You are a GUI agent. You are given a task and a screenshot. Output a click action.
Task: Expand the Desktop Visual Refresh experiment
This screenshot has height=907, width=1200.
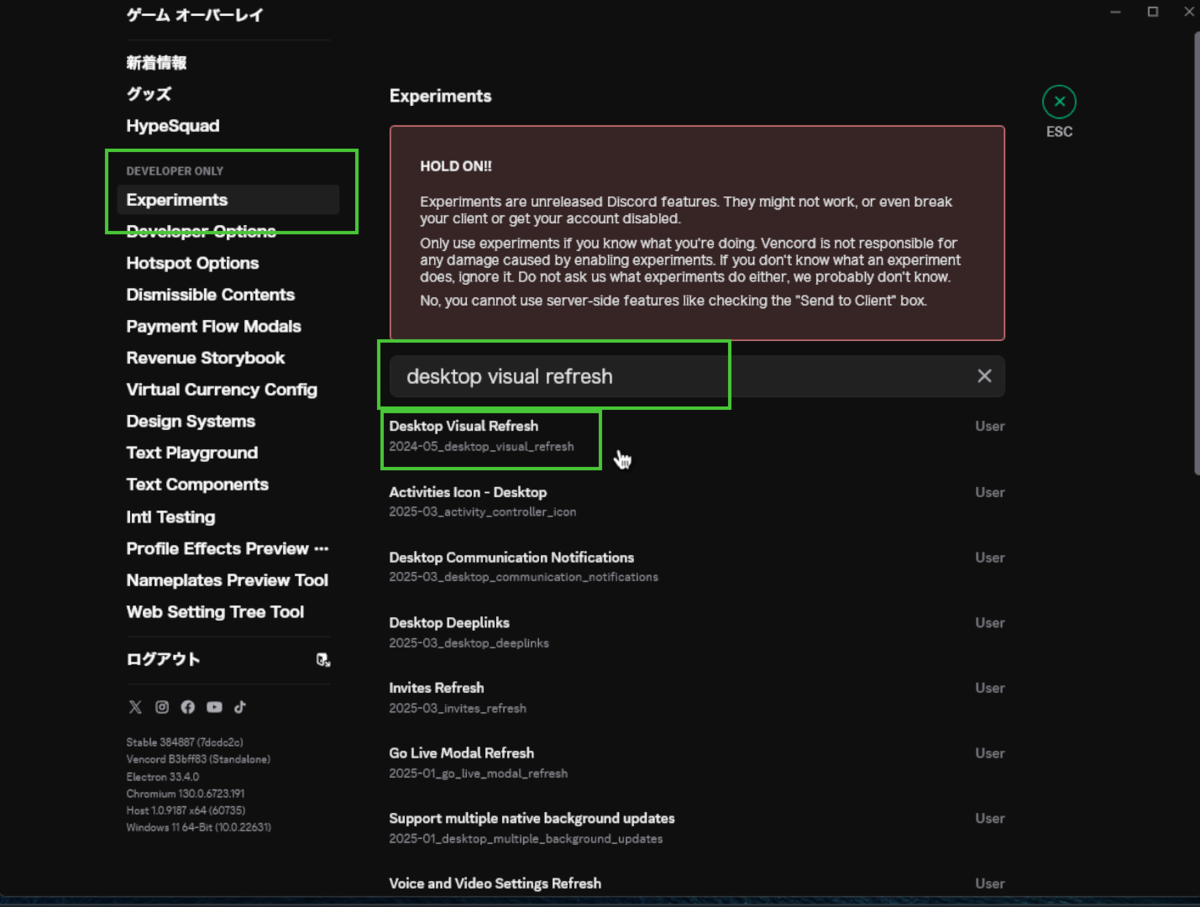(697, 435)
